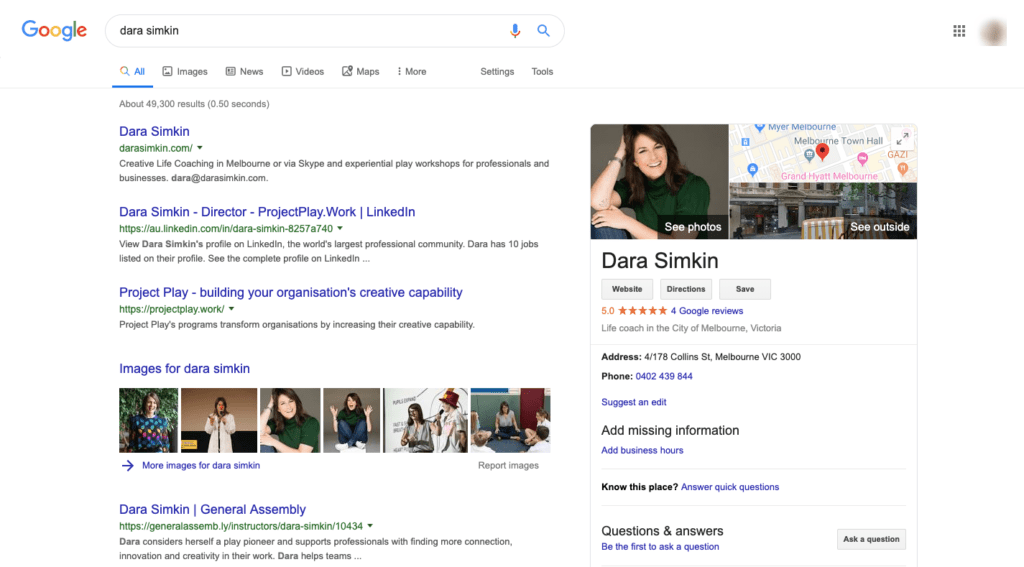The width and height of the screenshot is (1024, 567).
Task: Expand the More search options menu
Action: [x=411, y=71]
